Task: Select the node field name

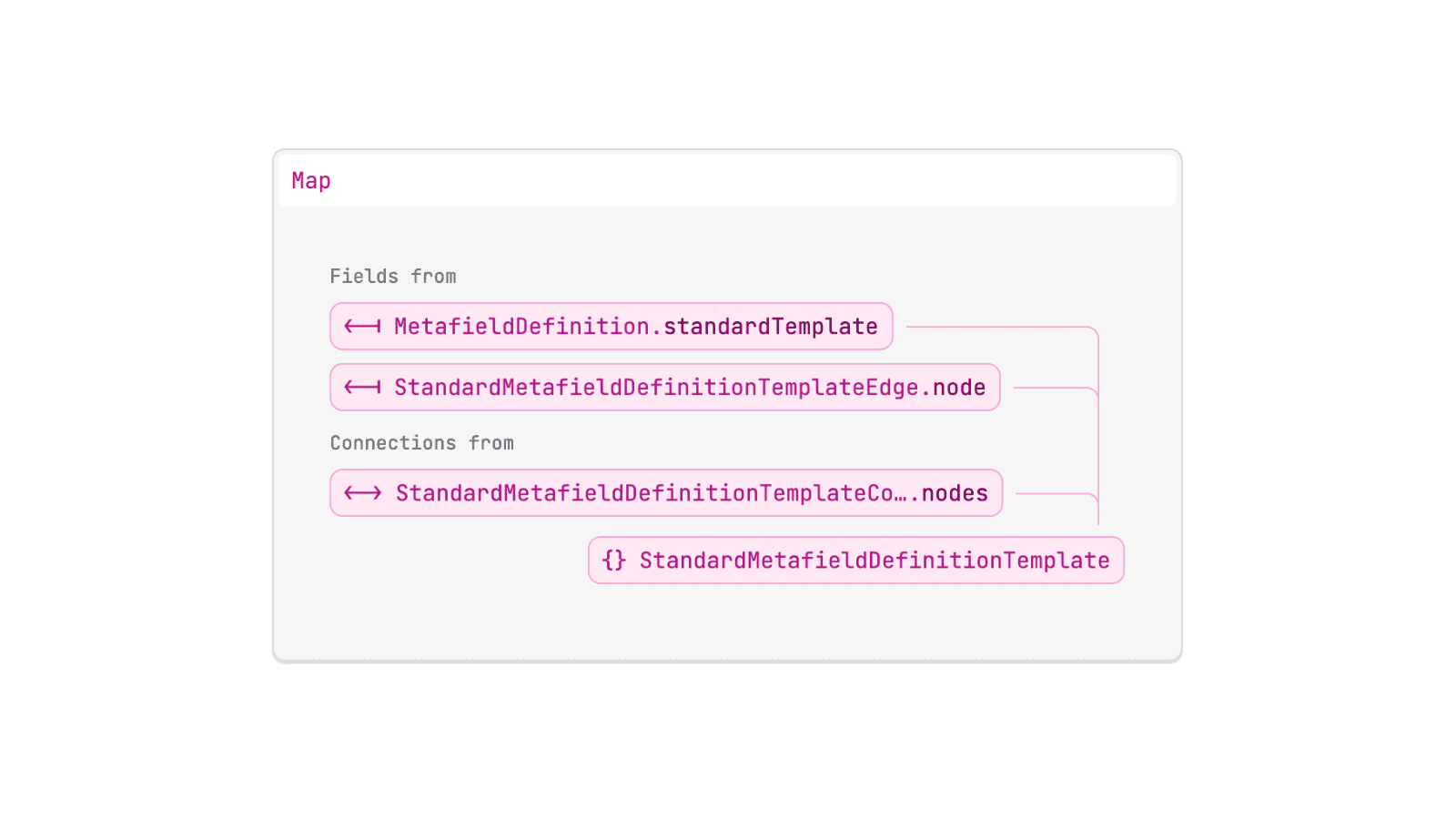Action: click(959, 388)
